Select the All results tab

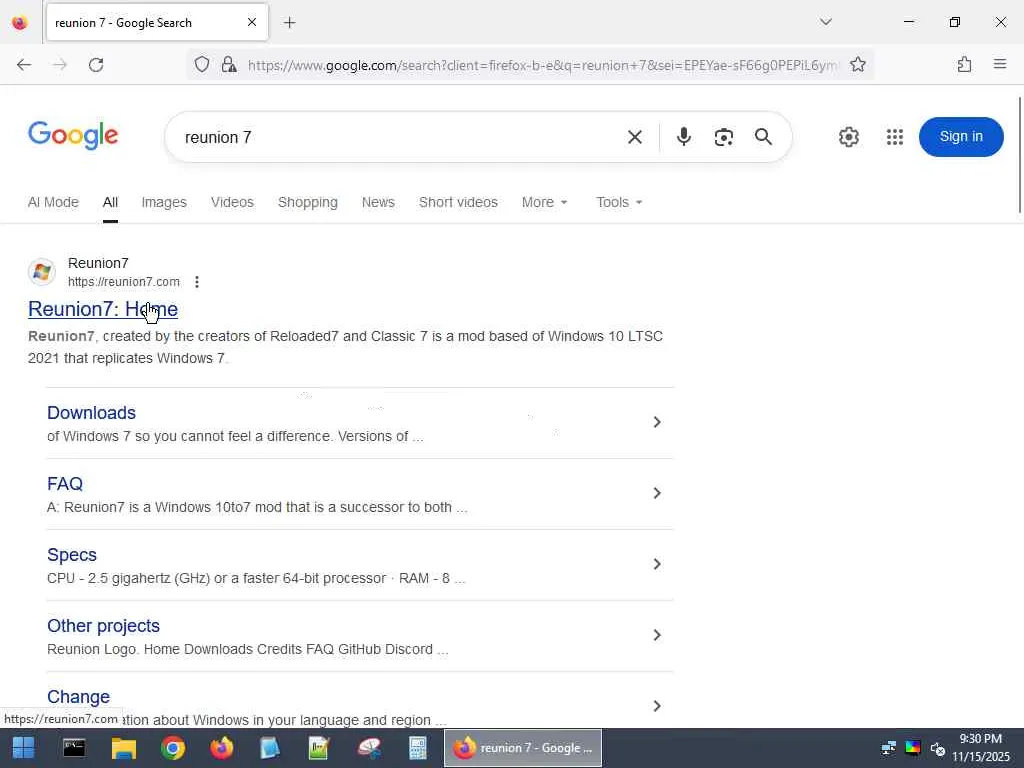[110, 202]
